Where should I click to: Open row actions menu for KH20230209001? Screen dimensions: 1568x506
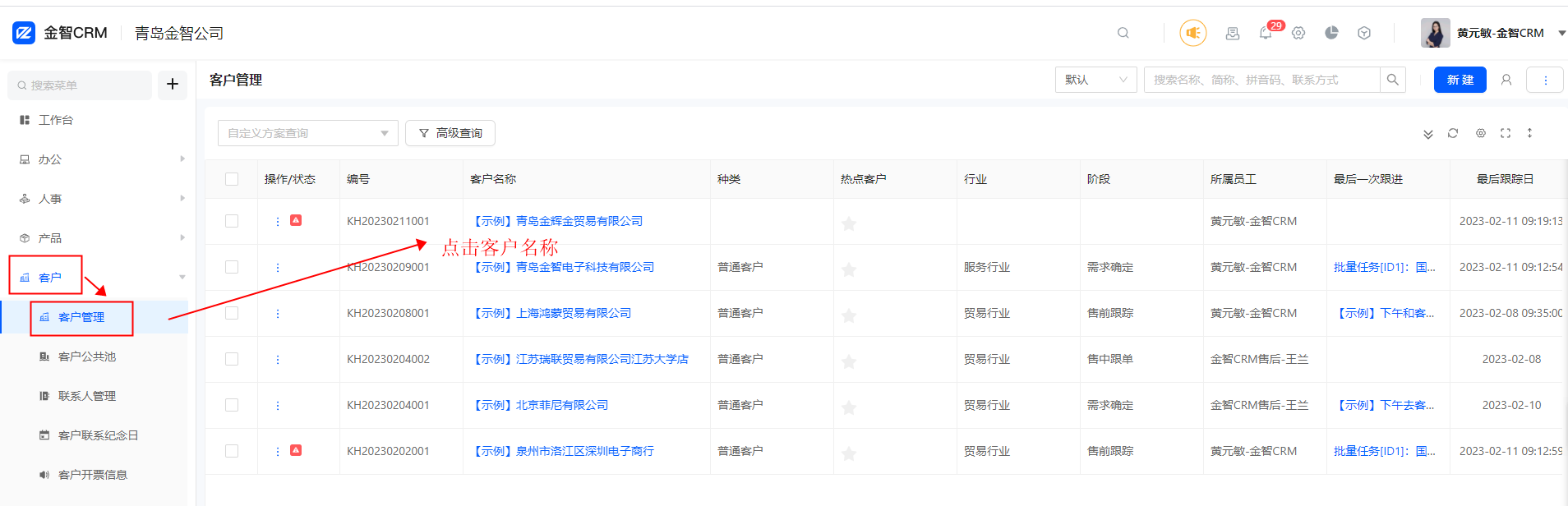pyautogui.click(x=278, y=268)
